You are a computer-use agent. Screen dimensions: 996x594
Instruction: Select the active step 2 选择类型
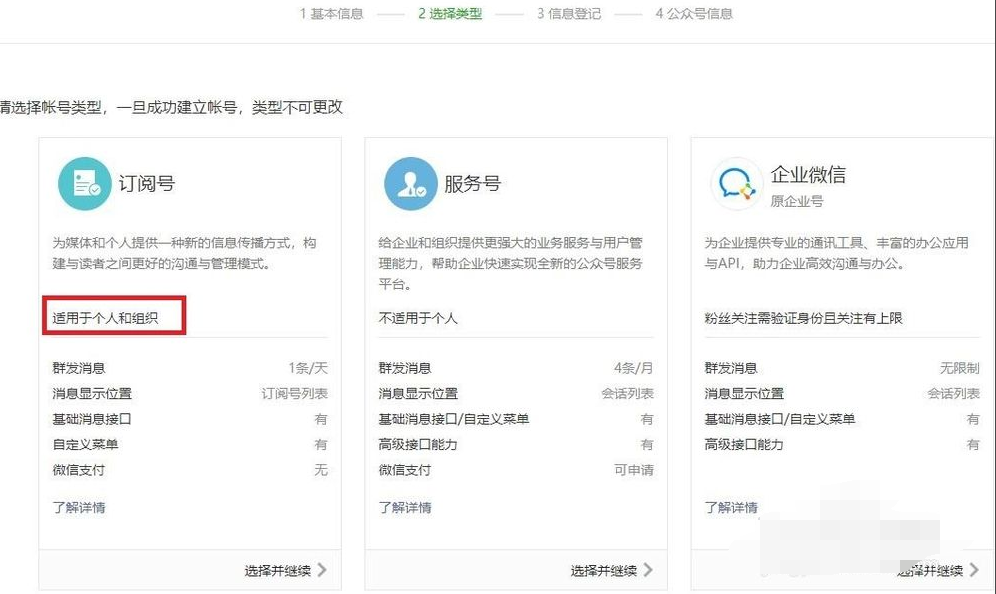[450, 14]
